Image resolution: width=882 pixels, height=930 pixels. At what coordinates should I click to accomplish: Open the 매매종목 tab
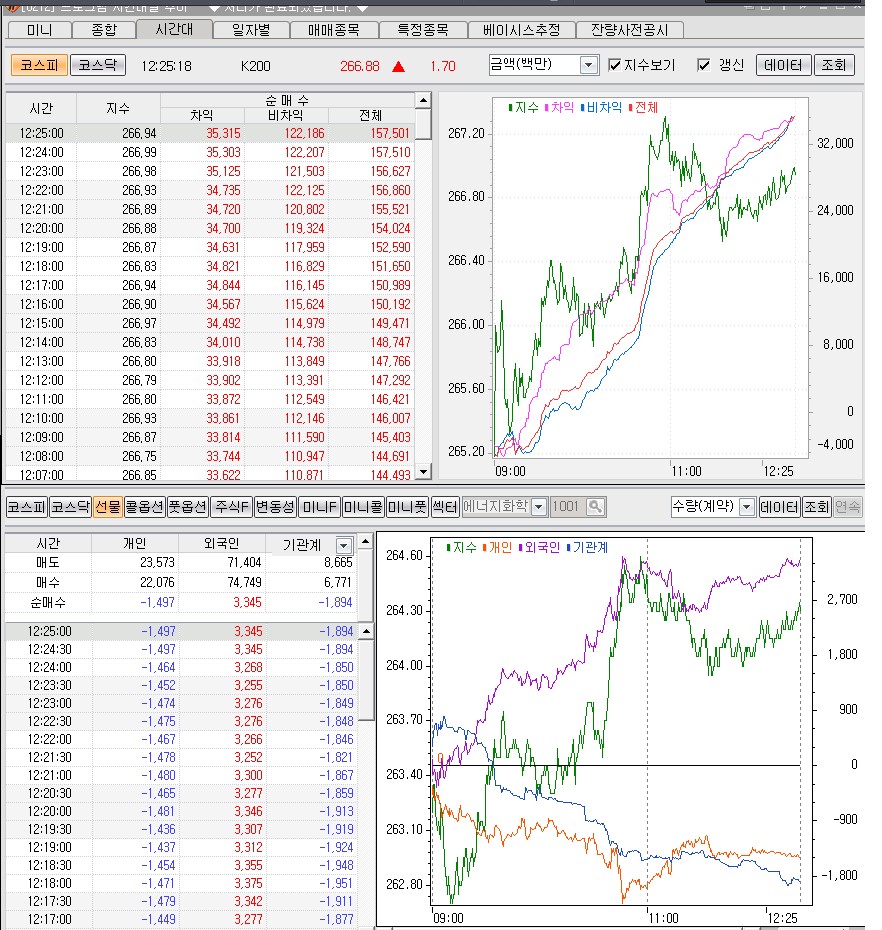pyautogui.click(x=341, y=30)
